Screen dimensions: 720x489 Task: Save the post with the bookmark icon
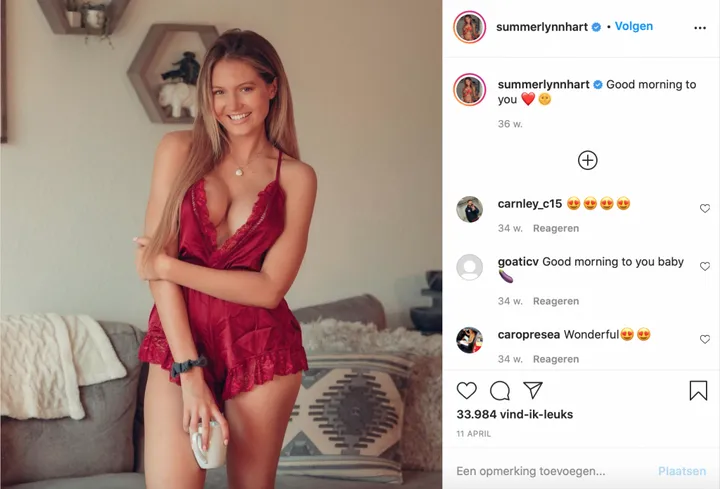click(698, 391)
